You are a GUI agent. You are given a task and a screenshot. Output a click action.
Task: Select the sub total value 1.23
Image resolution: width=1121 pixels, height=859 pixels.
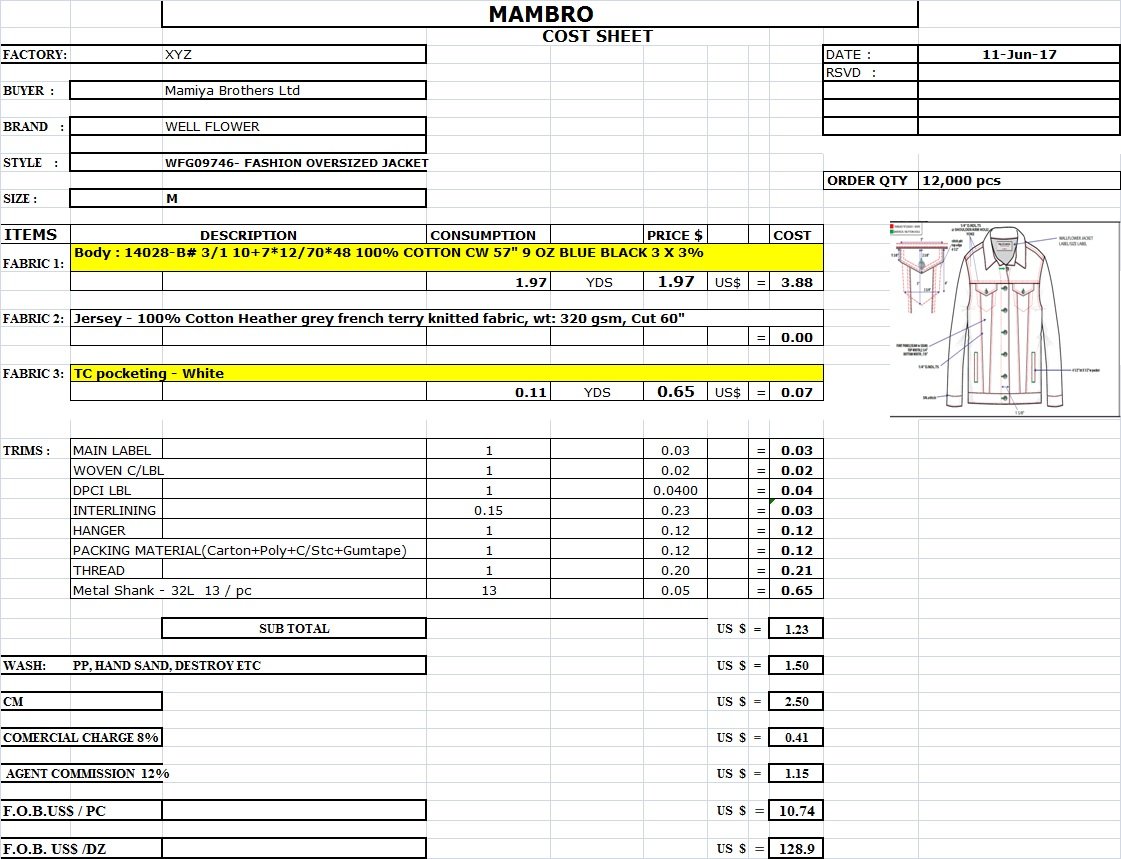796,629
